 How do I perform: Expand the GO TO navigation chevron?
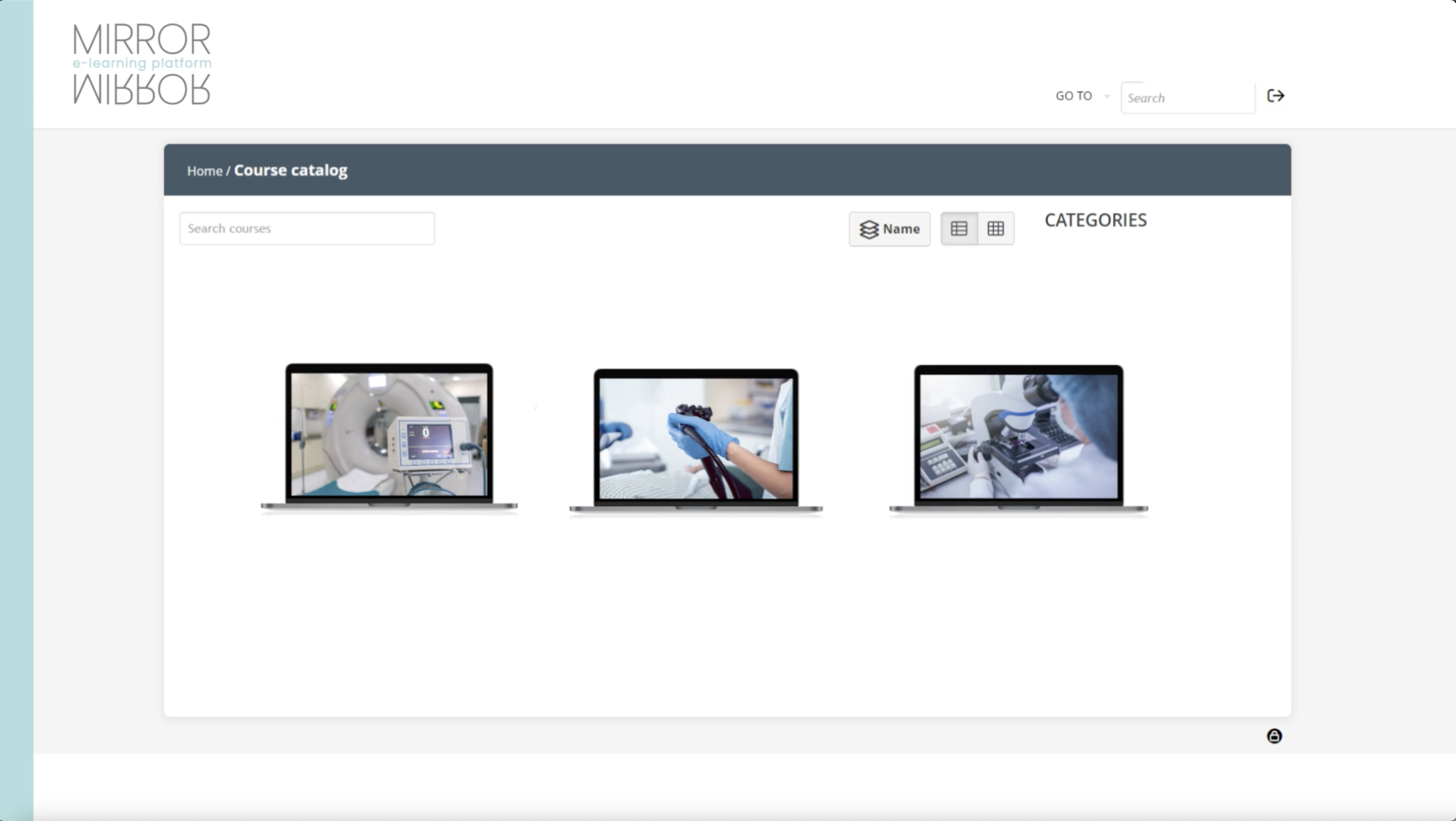(1106, 96)
